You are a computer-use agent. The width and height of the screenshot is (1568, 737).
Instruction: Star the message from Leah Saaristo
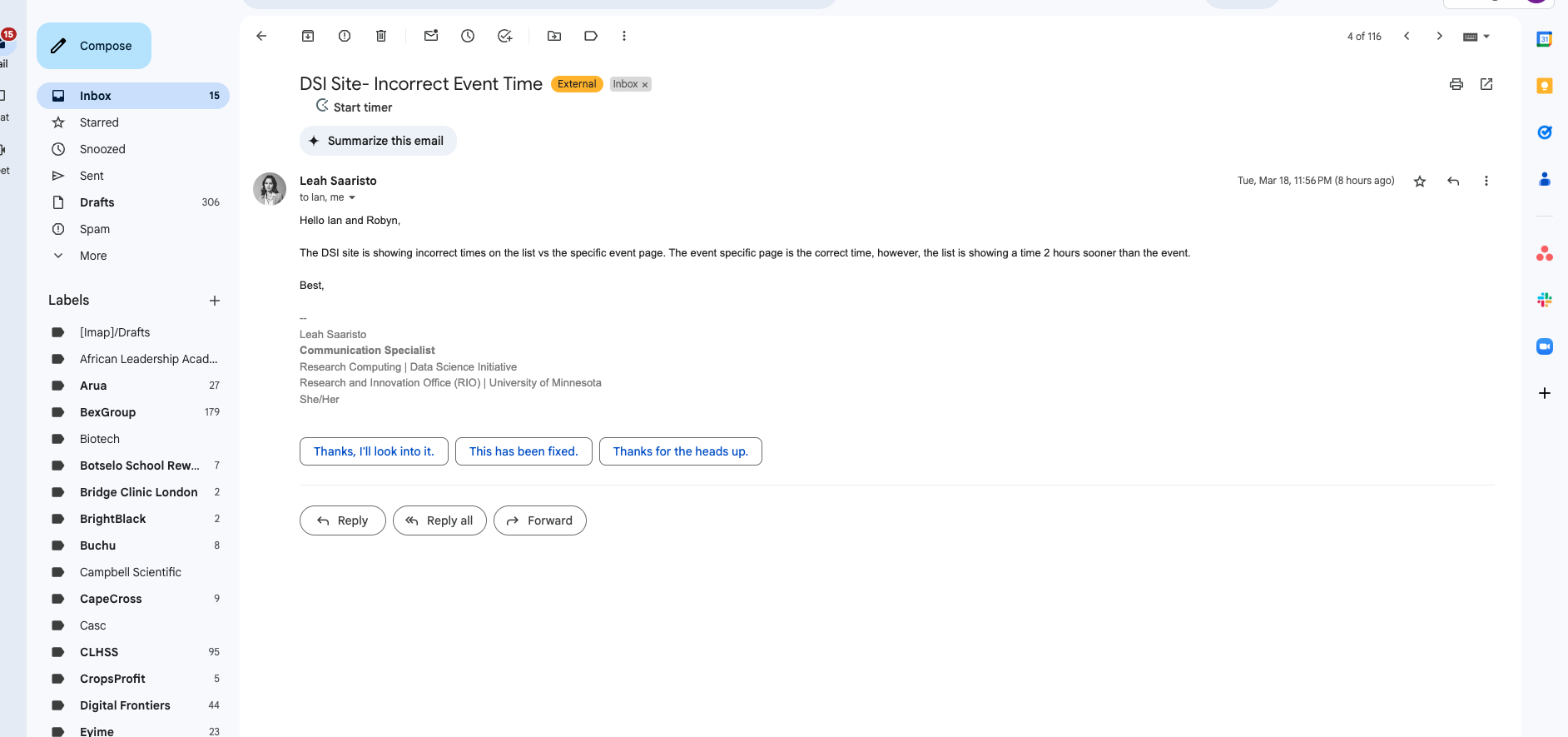click(x=1420, y=182)
